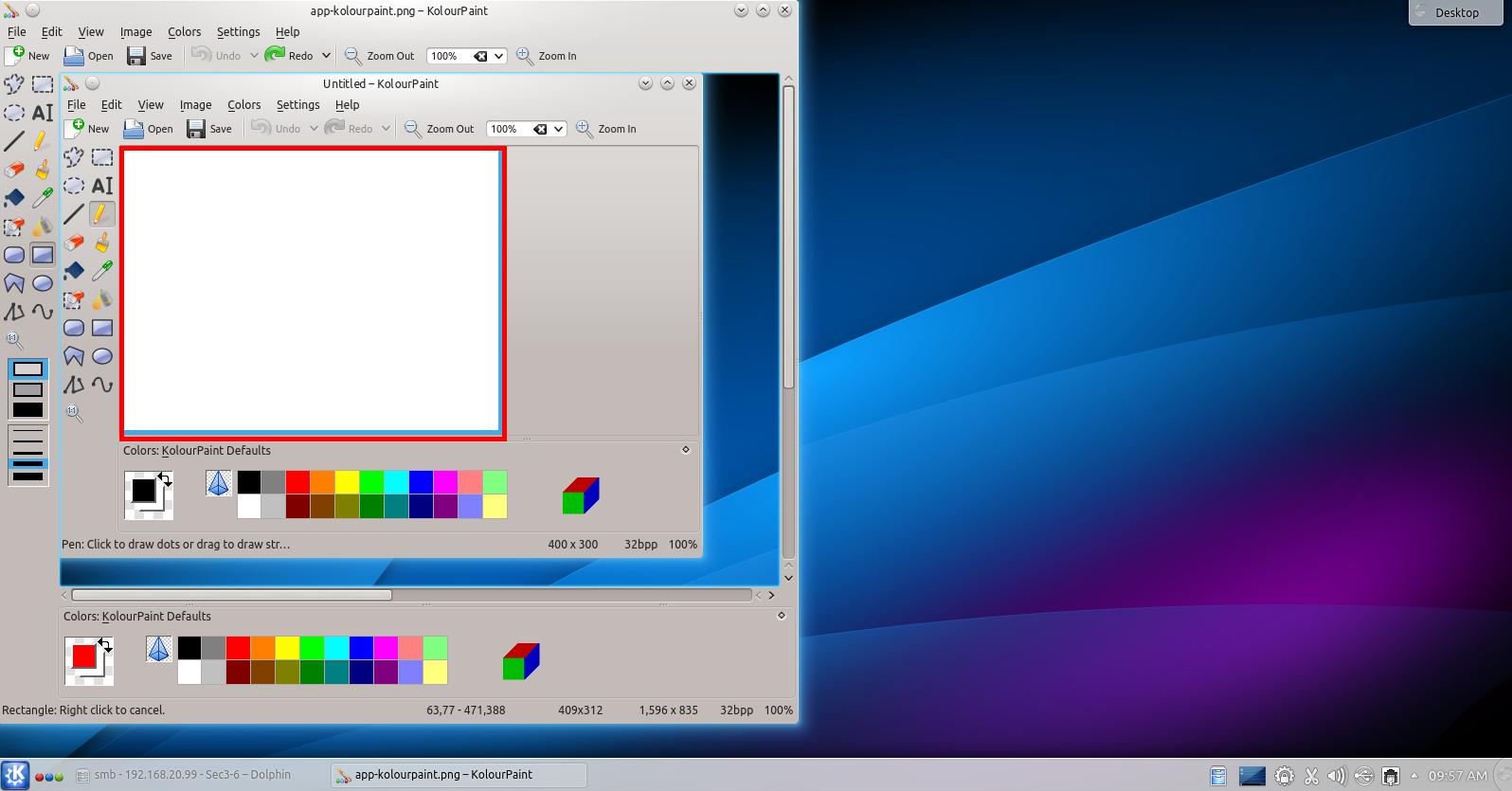The width and height of the screenshot is (1512, 791).
Task: Select the Brush tool in the outer toolbox
Action: (x=43, y=170)
